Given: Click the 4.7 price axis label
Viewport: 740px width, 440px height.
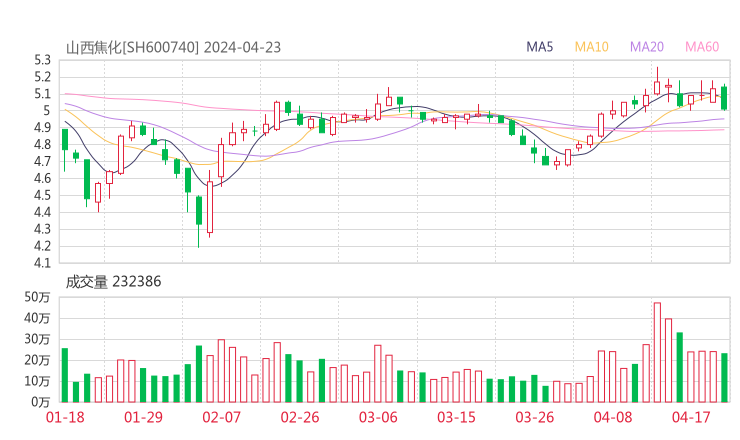Looking at the screenshot, I should (42, 161).
